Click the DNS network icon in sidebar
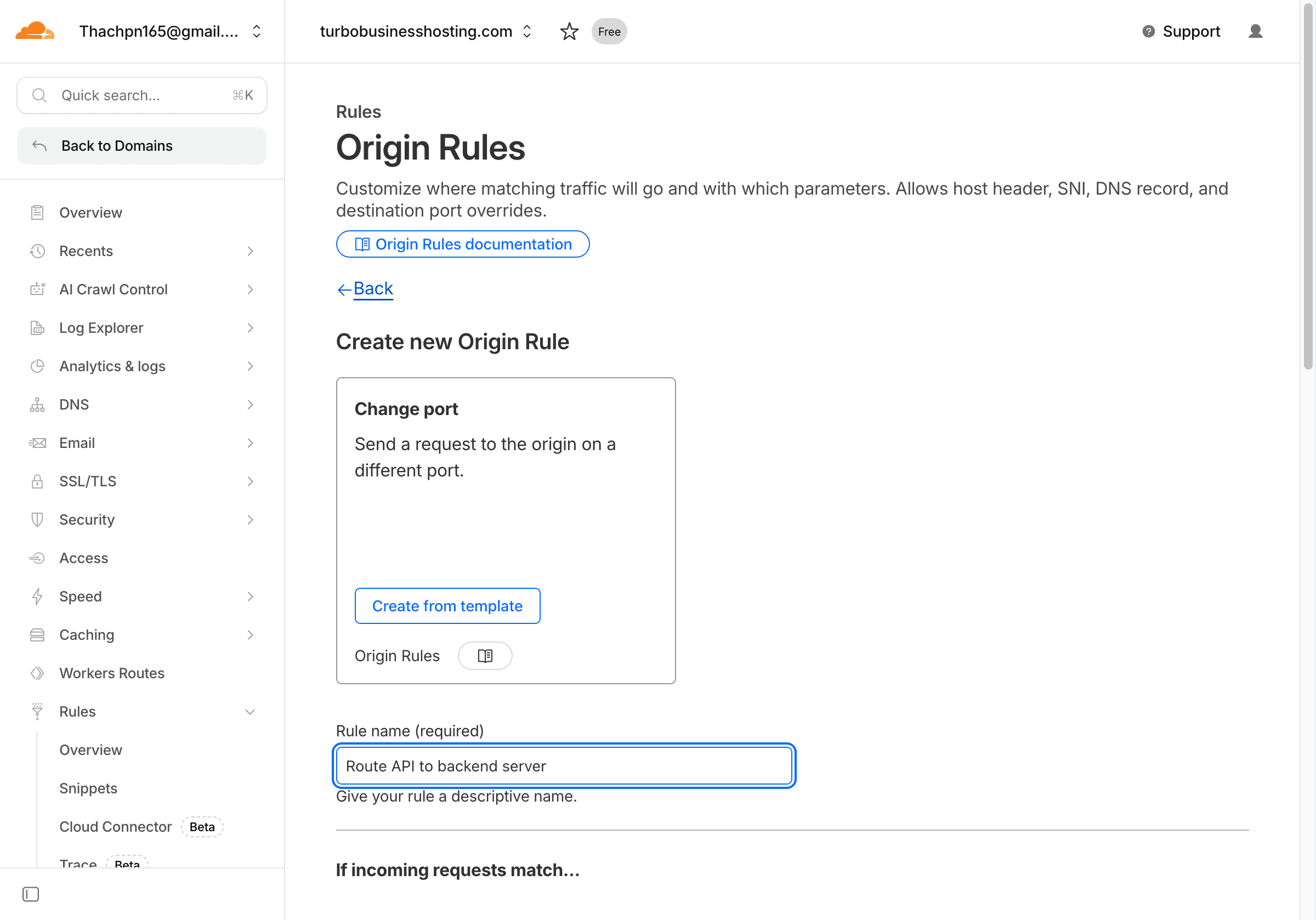Image resolution: width=1316 pixels, height=920 pixels. pyautogui.click(x=37, y=404)
